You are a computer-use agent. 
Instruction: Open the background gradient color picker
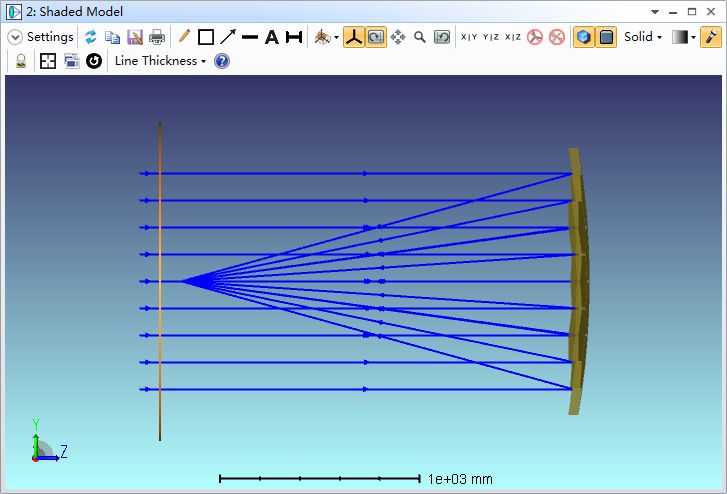tap(684, 37)
